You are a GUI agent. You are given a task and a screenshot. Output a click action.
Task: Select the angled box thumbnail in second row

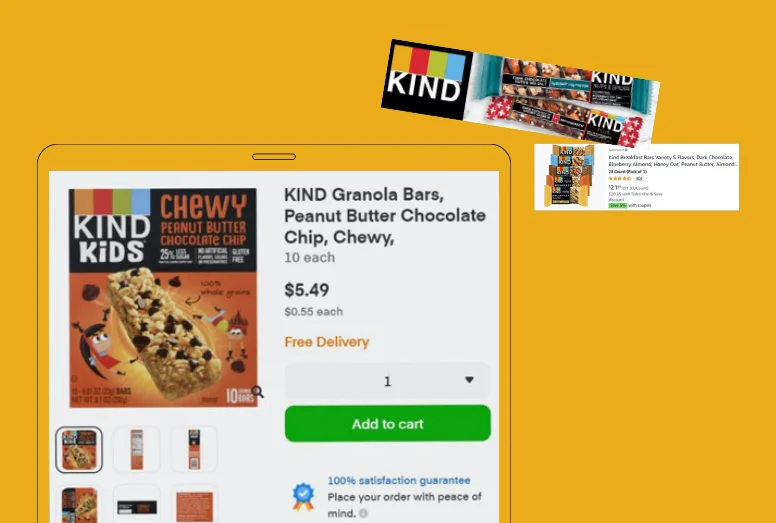79,505
